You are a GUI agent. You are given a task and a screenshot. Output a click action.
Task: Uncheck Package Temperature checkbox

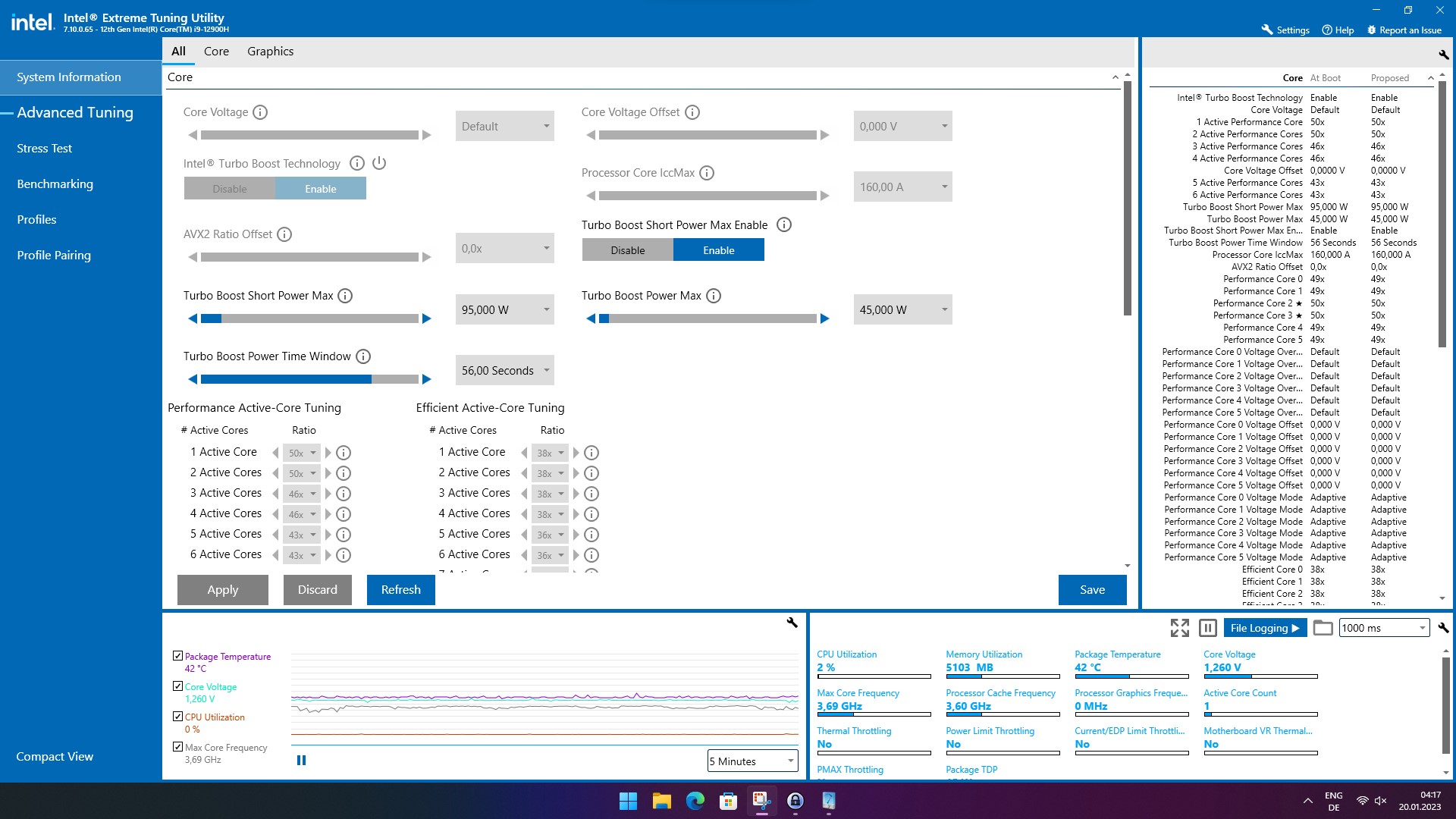(177, 656)
